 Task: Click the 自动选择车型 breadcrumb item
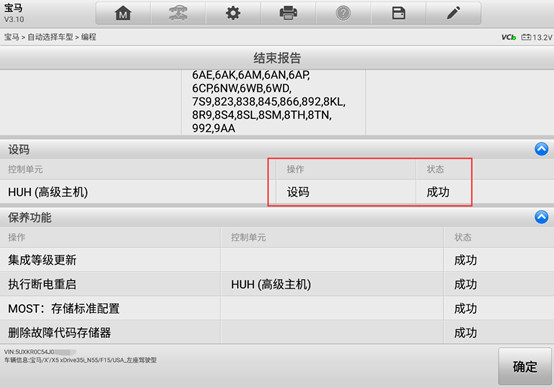pos(50,37)
